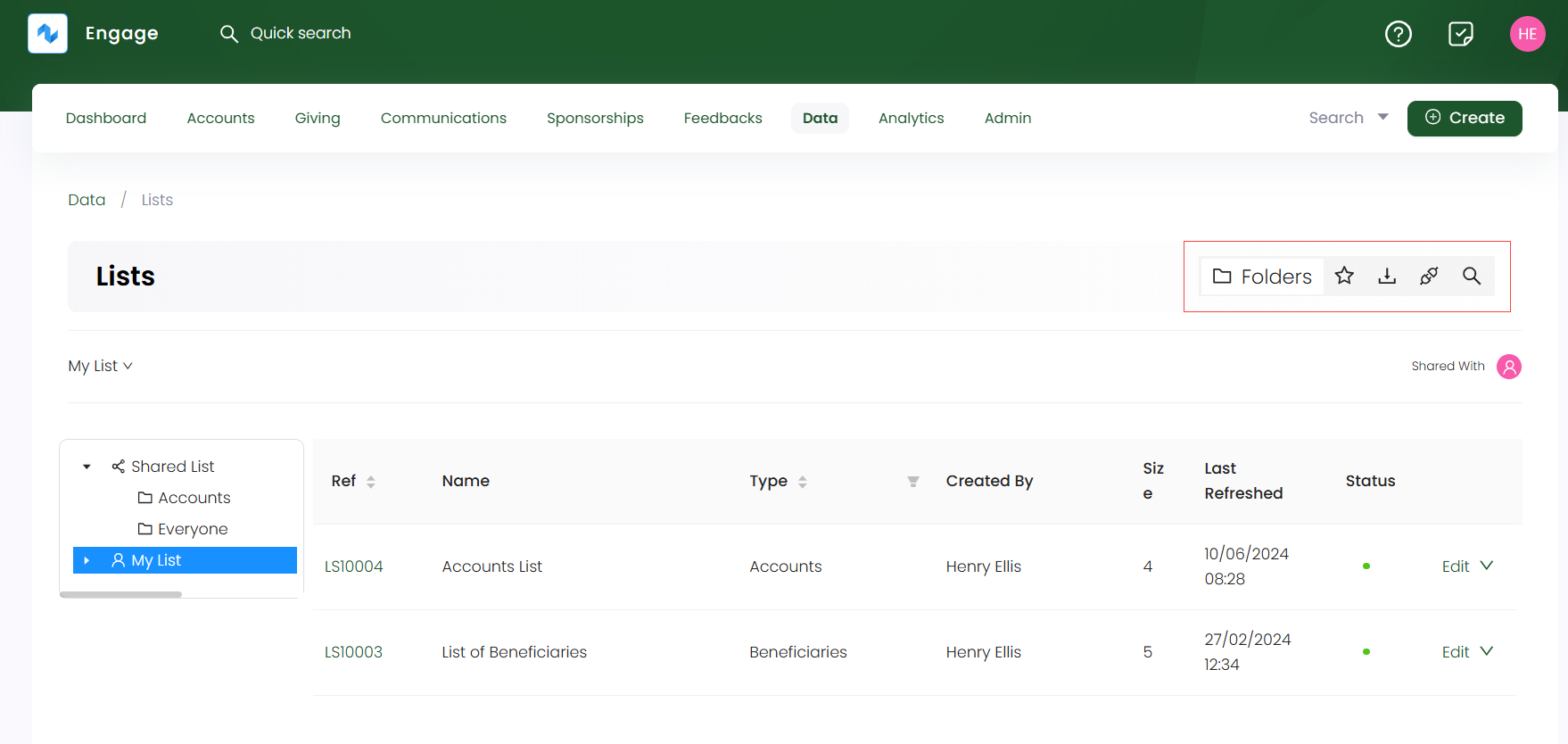
Task: Click the person icon beside My List in tree
Action: click(x=118, y=560)
